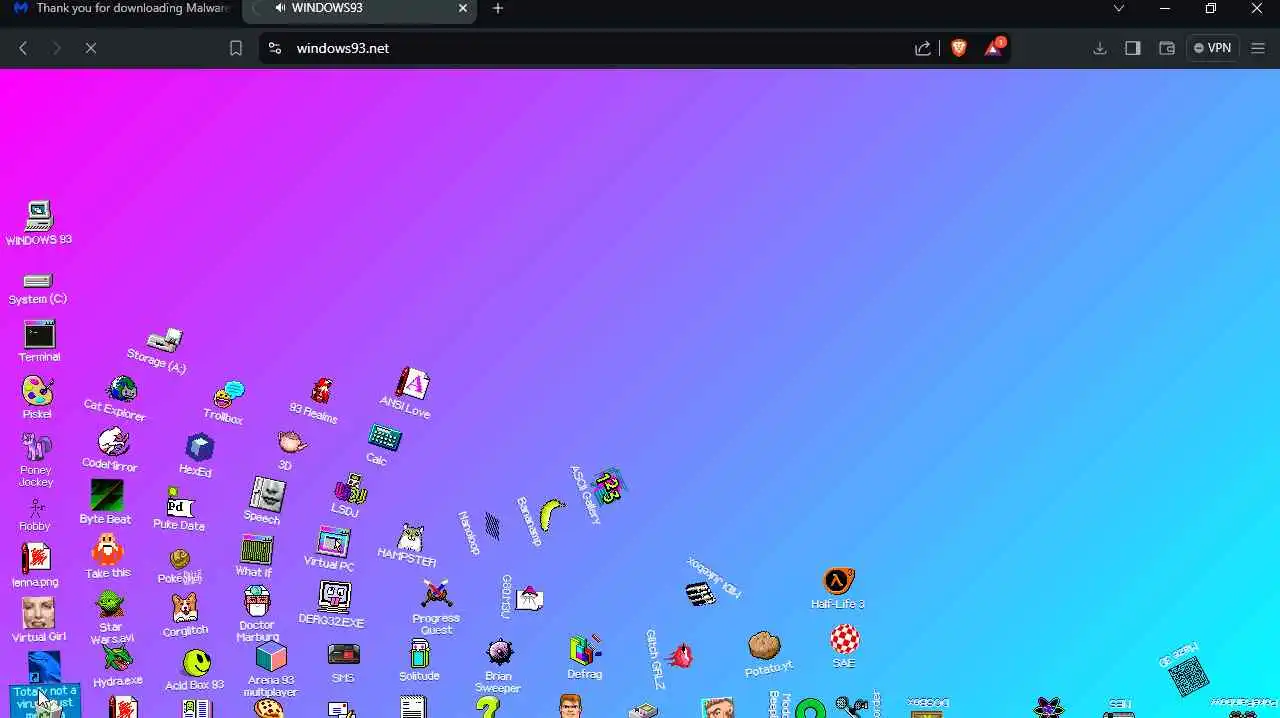Open the Calc calculator icon

coord(385,437)
